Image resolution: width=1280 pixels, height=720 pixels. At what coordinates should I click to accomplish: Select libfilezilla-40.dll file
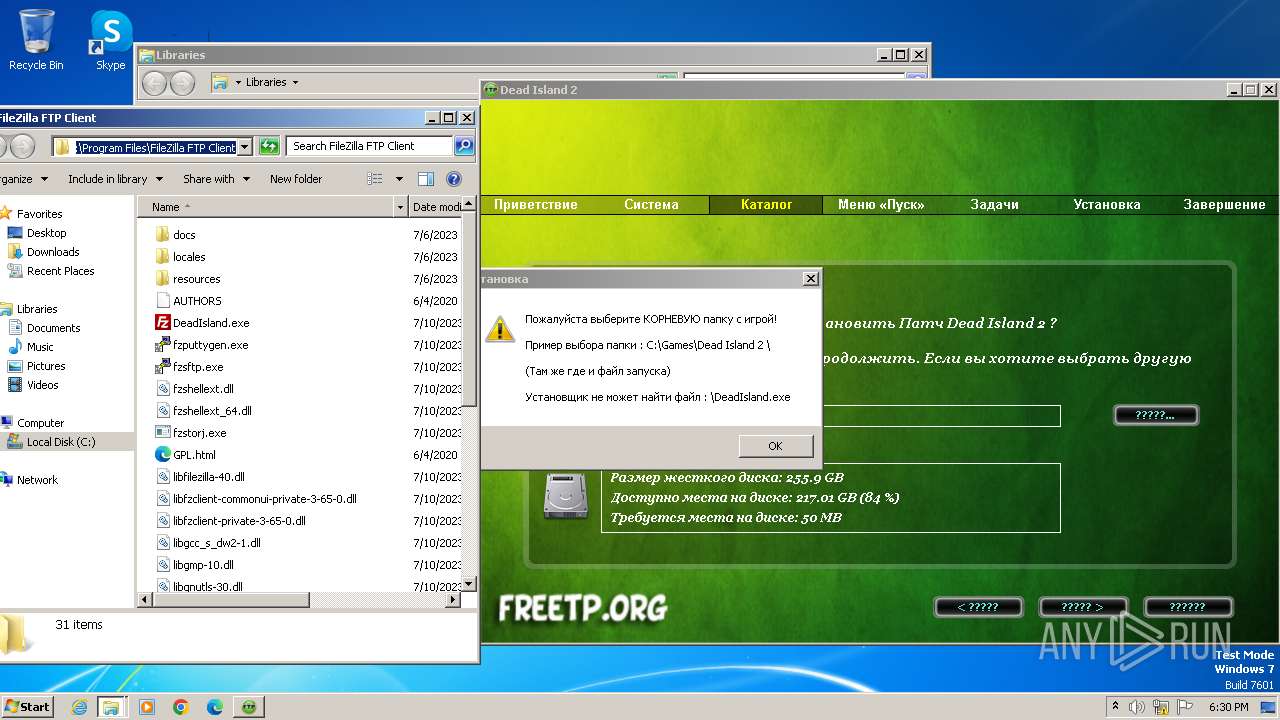pyautogui.click(x=208, y=477)
